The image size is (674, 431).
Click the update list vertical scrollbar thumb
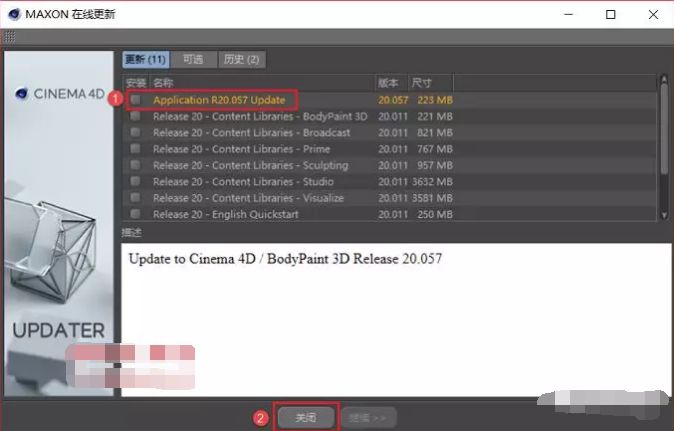[664, 129]
